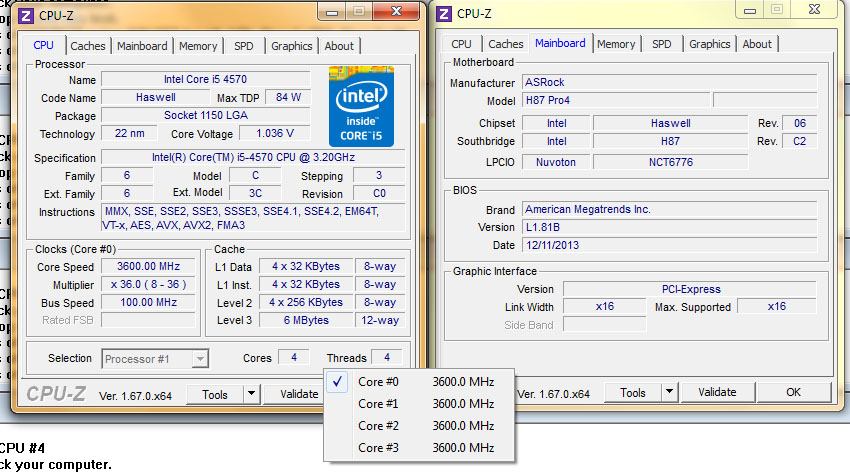Minimize the right CPU-Z window
The image size is (850, 472).
[750, 10]
